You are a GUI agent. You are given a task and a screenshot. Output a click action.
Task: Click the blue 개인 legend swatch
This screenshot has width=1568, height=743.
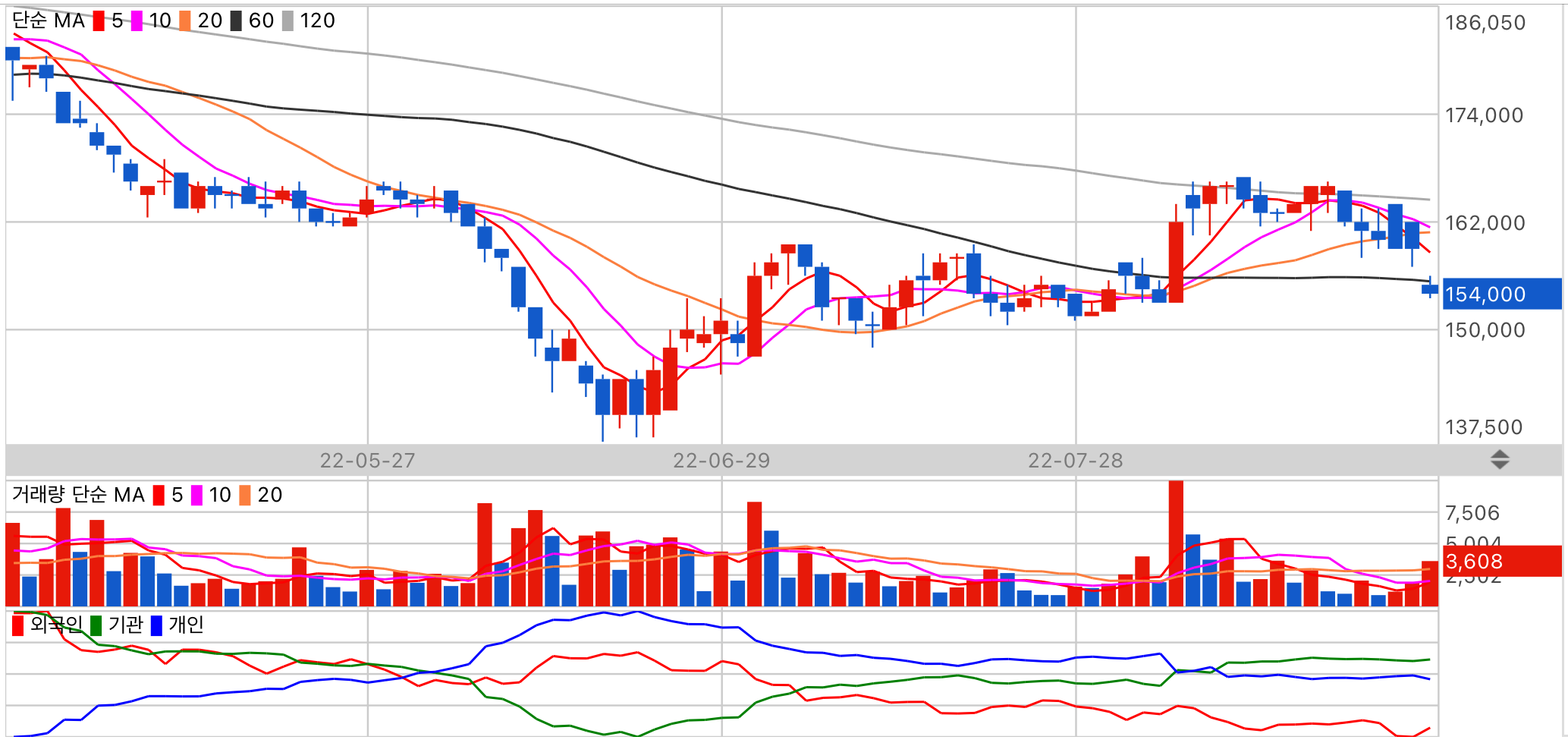click(x=156, y=625)
